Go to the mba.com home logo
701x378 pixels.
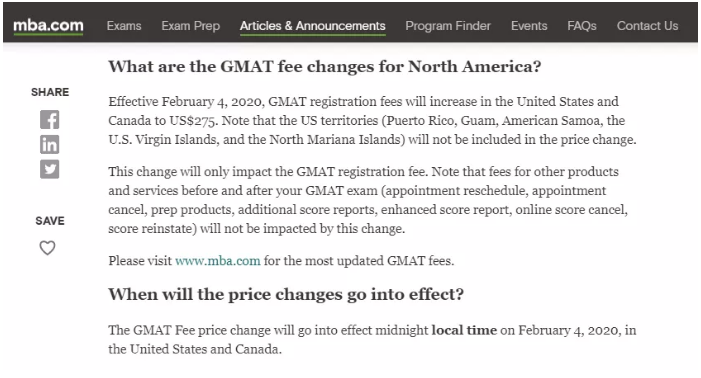pyautogui.click(x=48, y=26)
